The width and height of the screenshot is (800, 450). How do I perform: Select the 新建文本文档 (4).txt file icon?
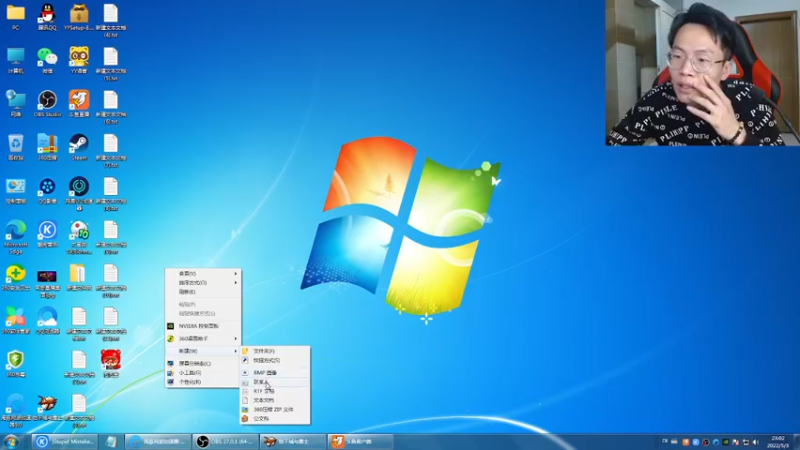coord(110,20)
